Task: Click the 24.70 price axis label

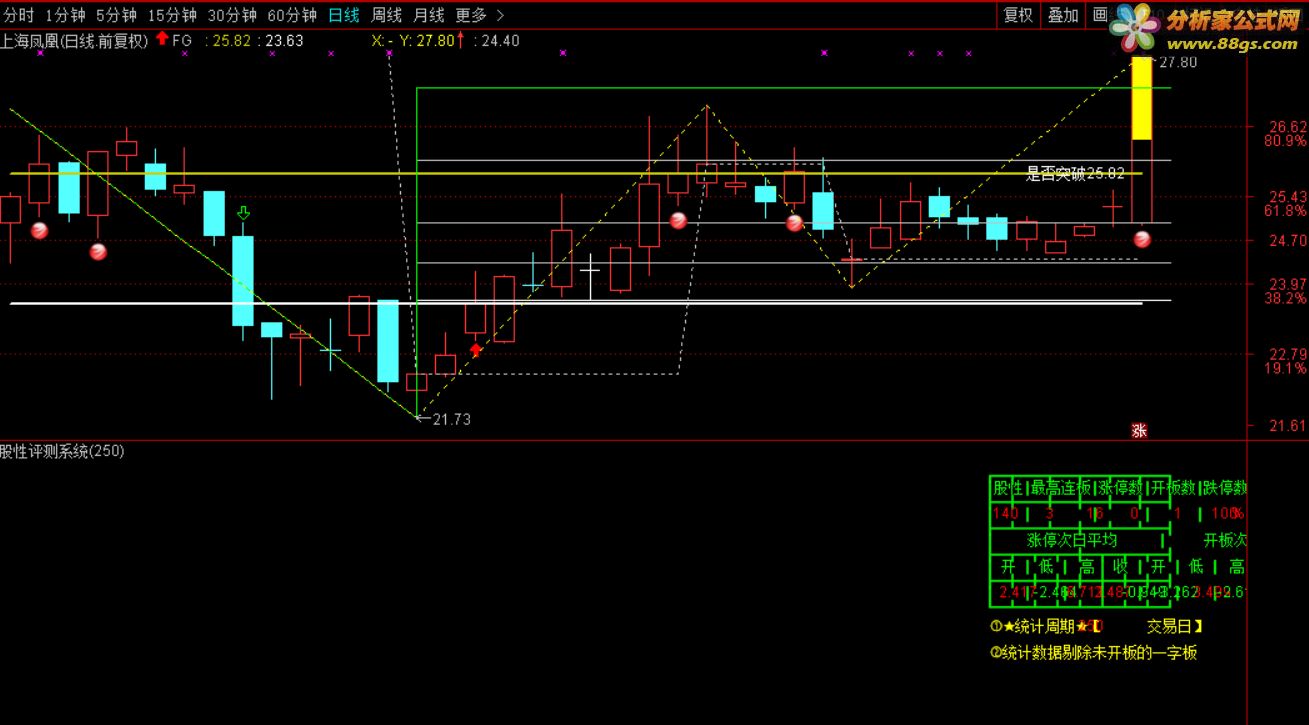Action: [1287, 240]
